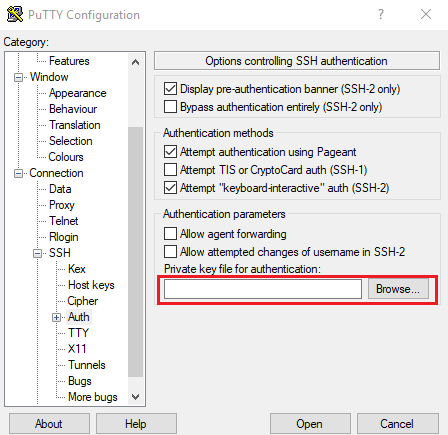448x435 pixels.
Task: Open Translation settings
Action: (75, 125)
